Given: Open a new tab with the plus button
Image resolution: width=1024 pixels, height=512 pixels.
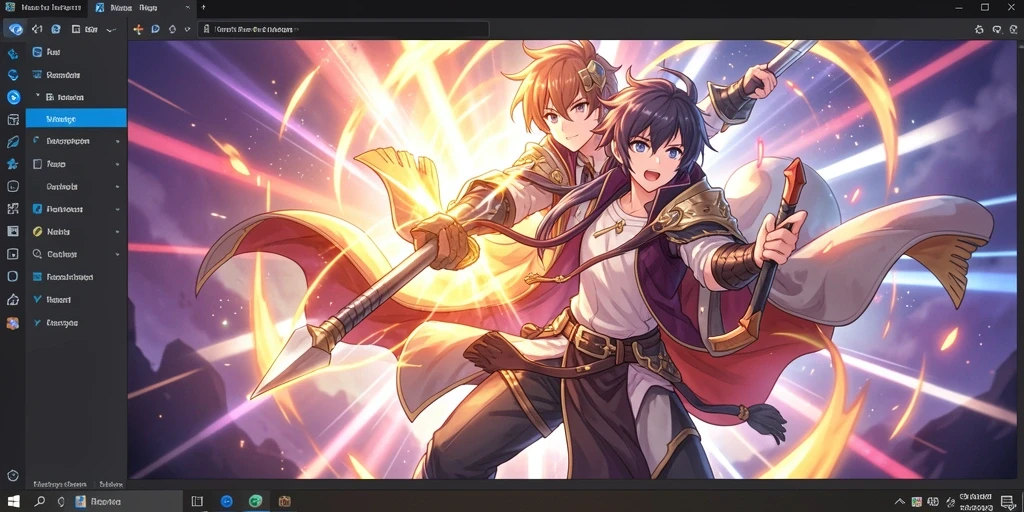Looking at the screenshot, I should click(x=203, y=8).
